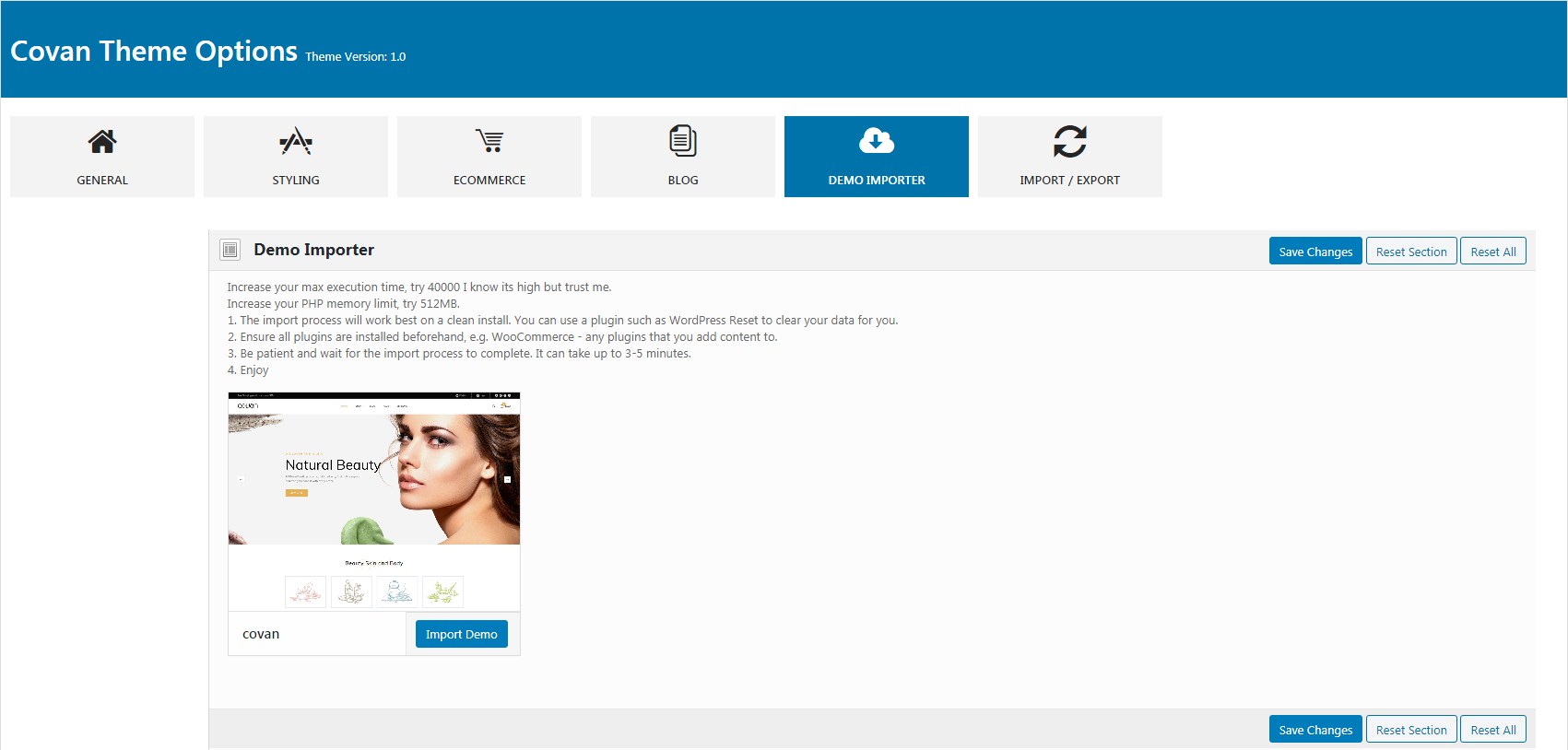
Task: Click the Demo Importer cloud download icon
Action: [x=877, y=141]
